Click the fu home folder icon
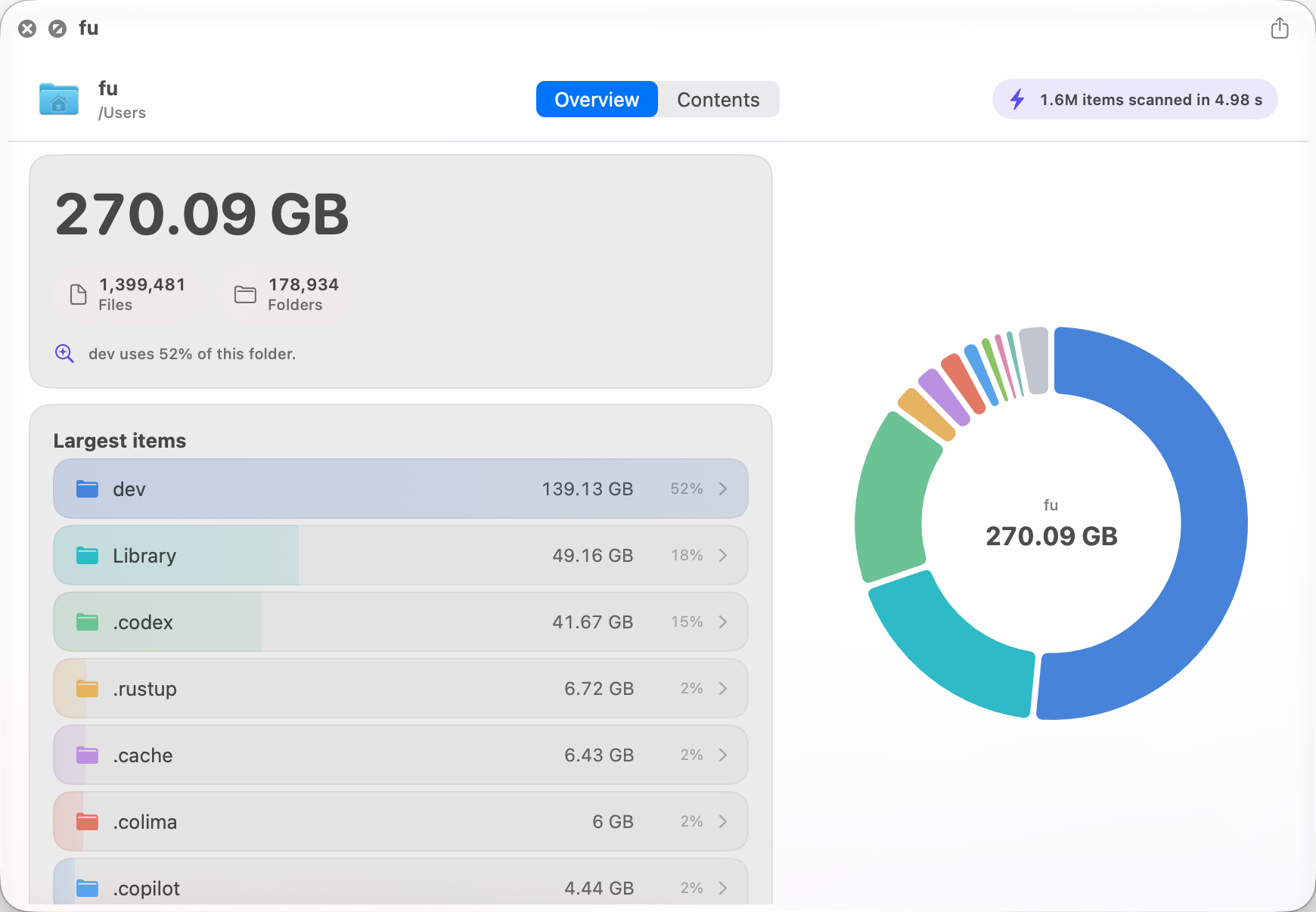 point(59,99)
